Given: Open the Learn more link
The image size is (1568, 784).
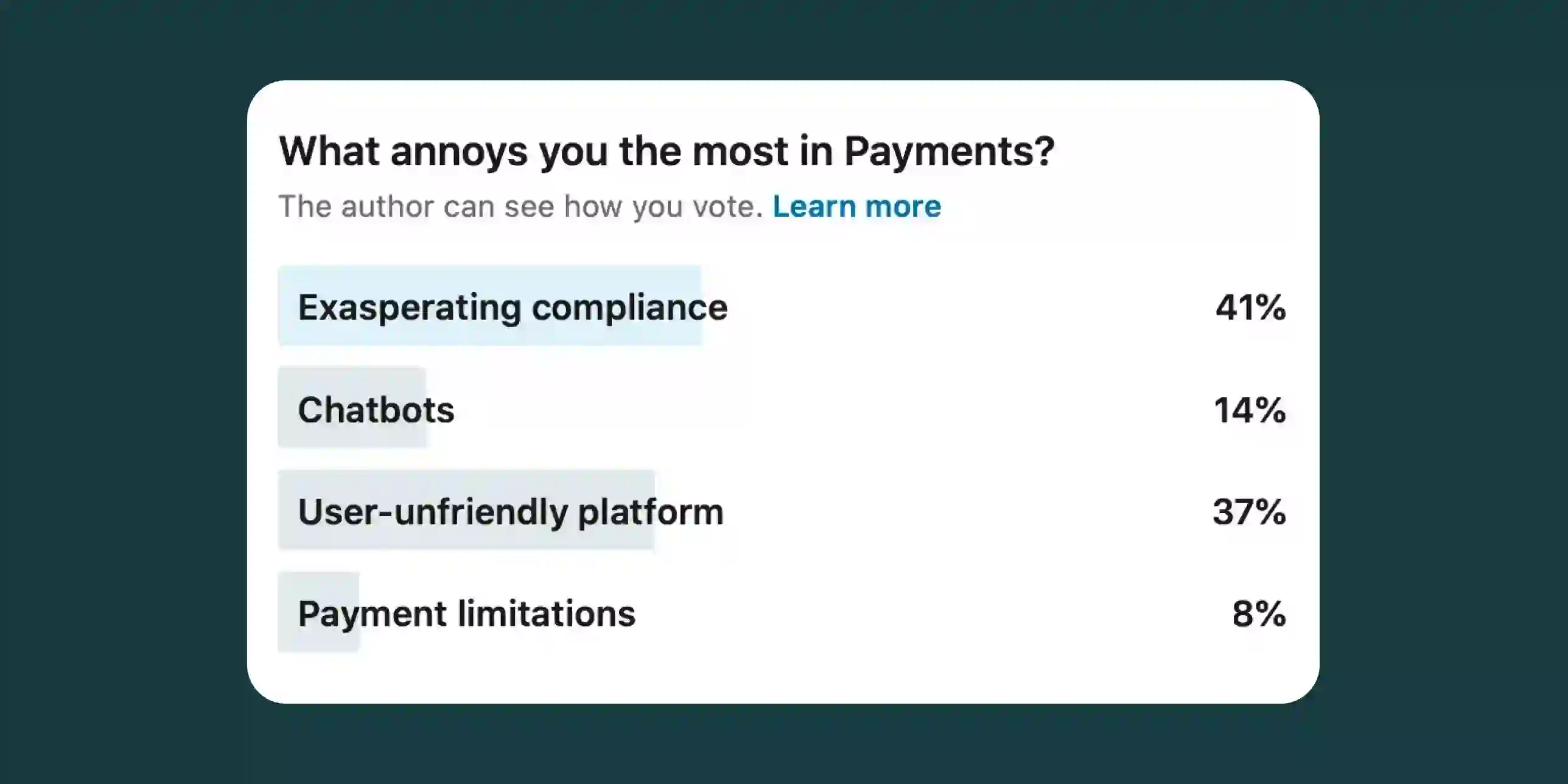Looking at the screenshot, I should pos(857,206).
